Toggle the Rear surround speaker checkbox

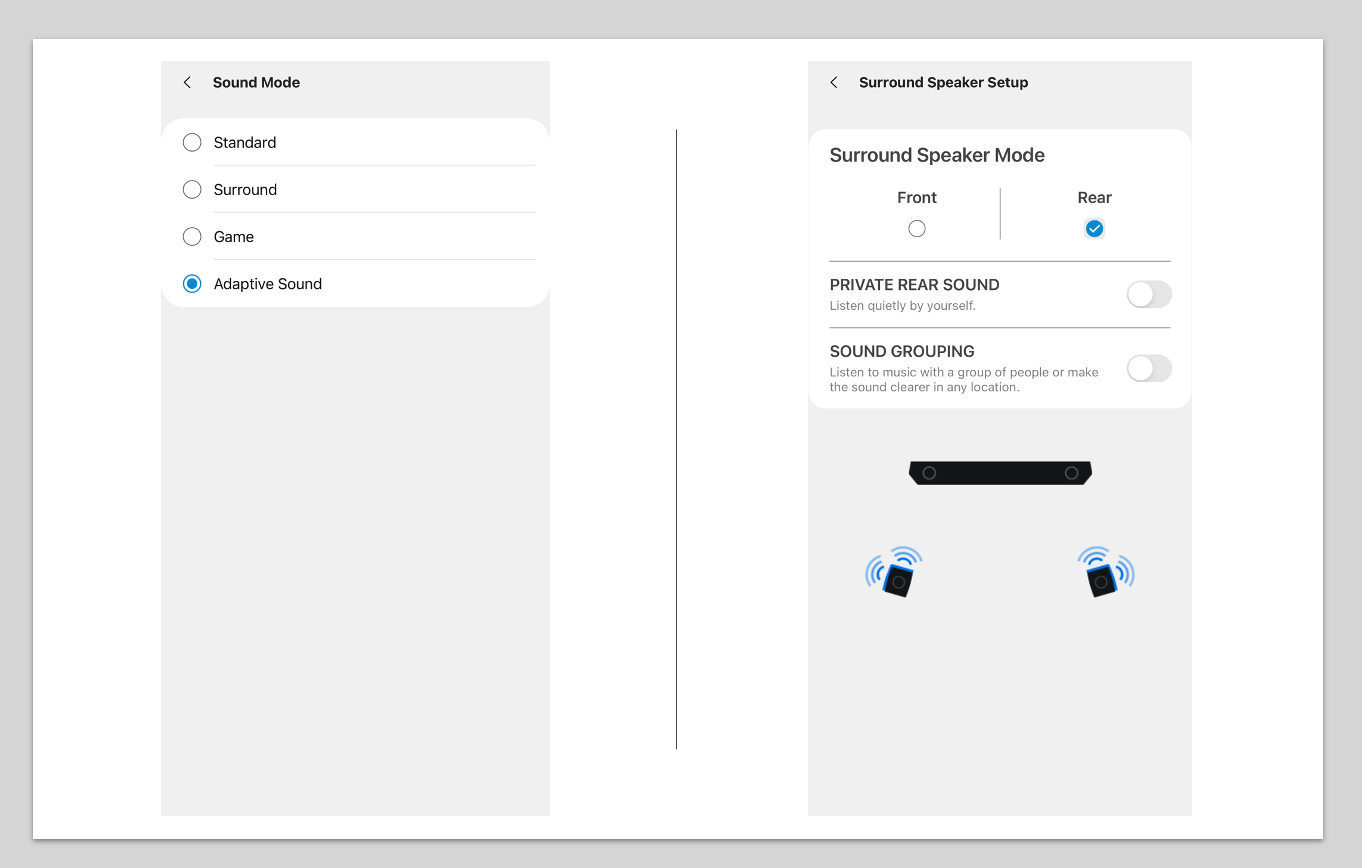(1094, 229)
